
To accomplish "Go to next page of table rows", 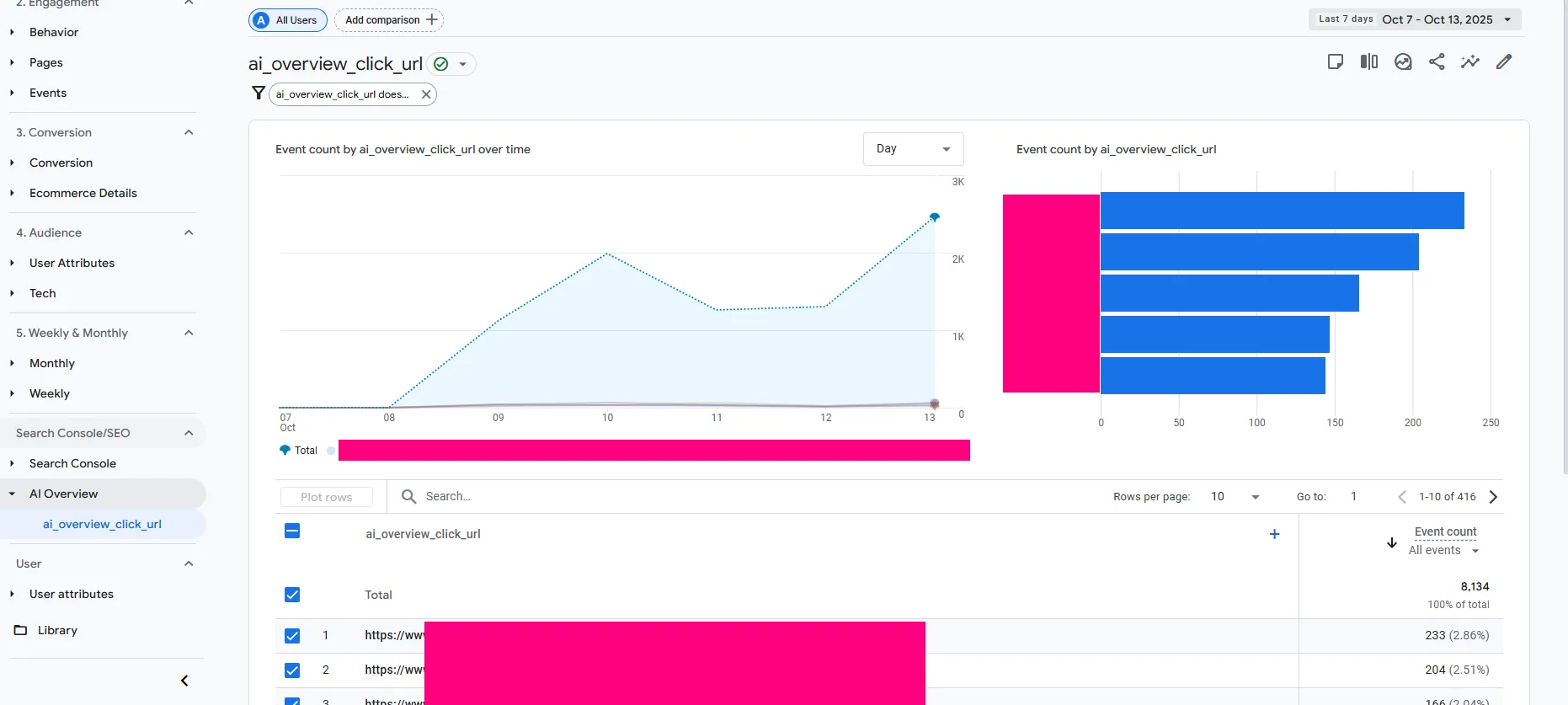I will pos(1493,497).
